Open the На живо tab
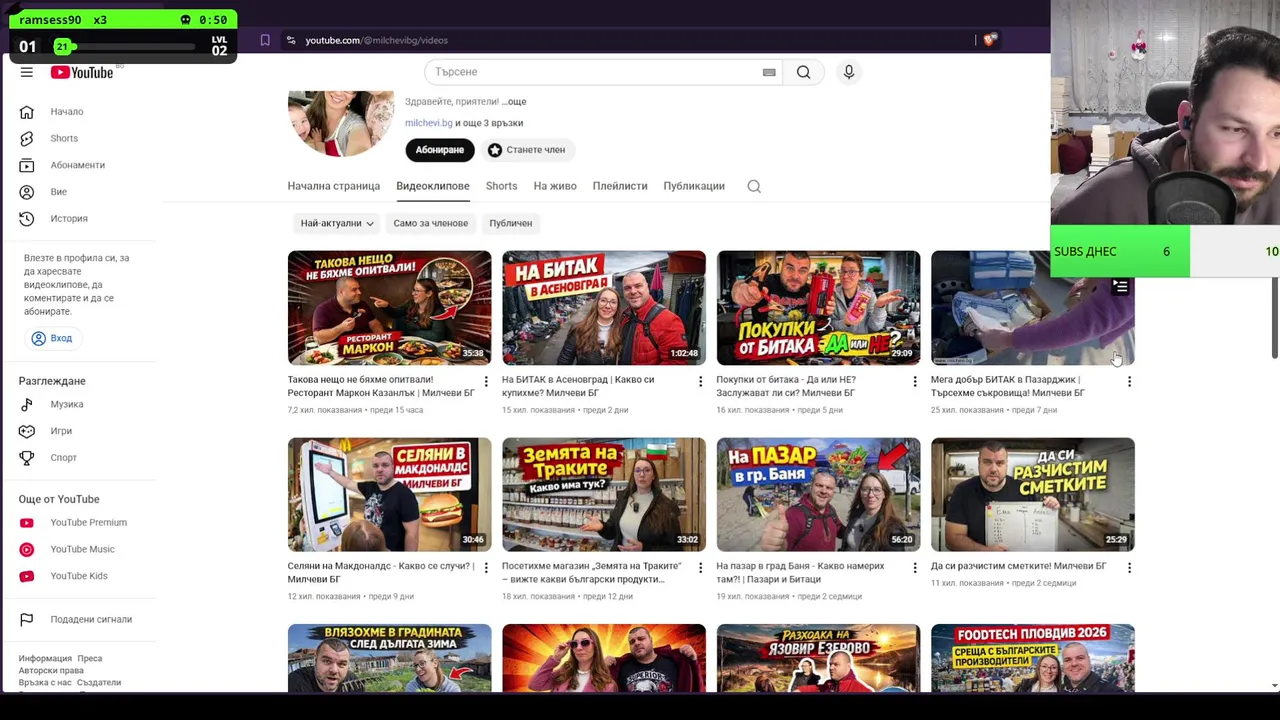This screenshot has width=1280, height=720. (555, 186)
